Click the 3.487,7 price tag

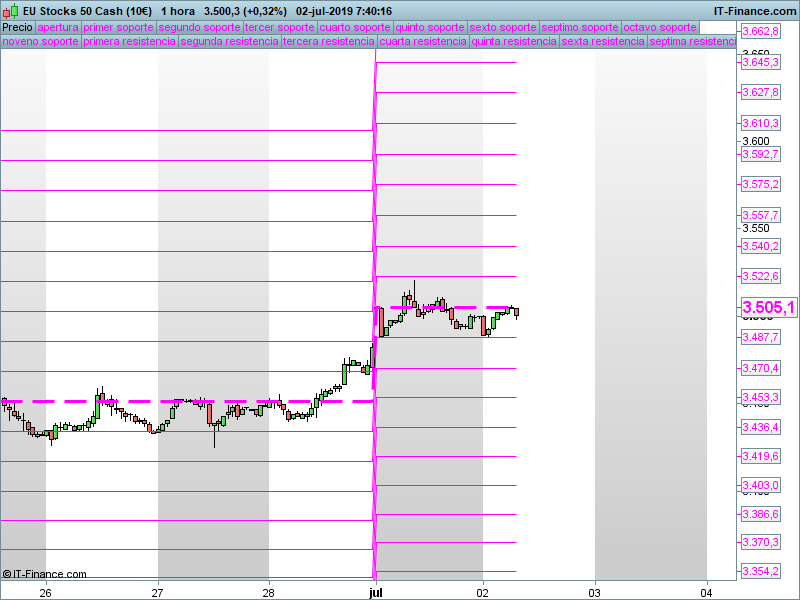click(760, 337)
